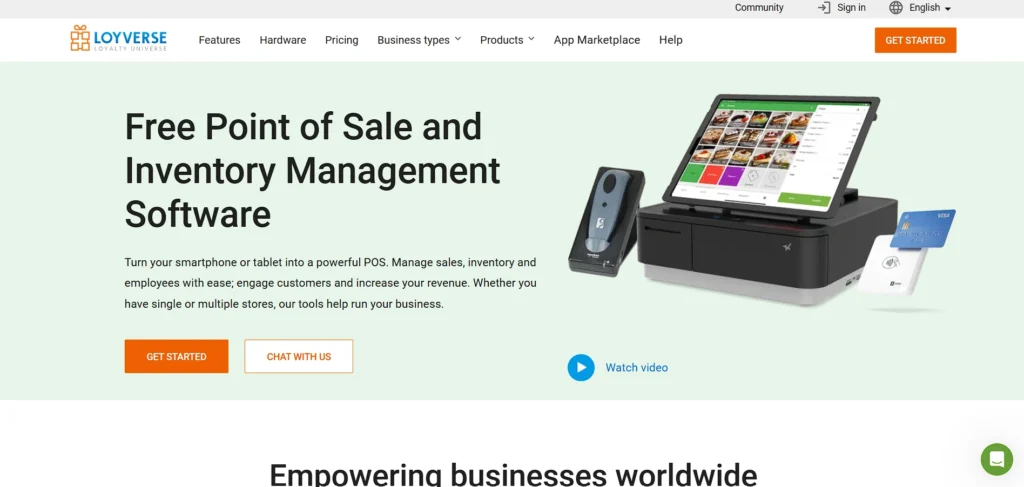Open the Features menu item
The height and width of the screenshot is (487, 1024).
coord(219,40)
